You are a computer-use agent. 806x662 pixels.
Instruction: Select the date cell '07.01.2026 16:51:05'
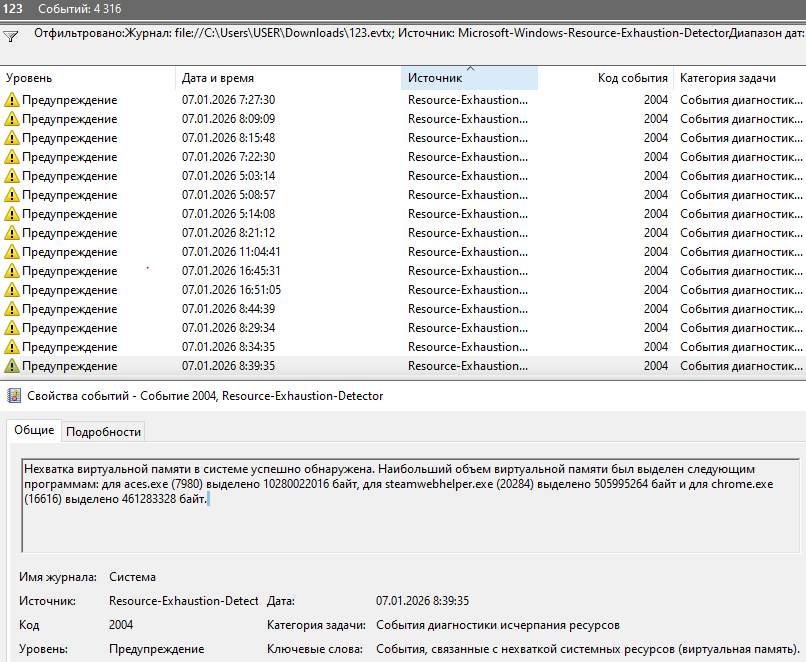231,290
